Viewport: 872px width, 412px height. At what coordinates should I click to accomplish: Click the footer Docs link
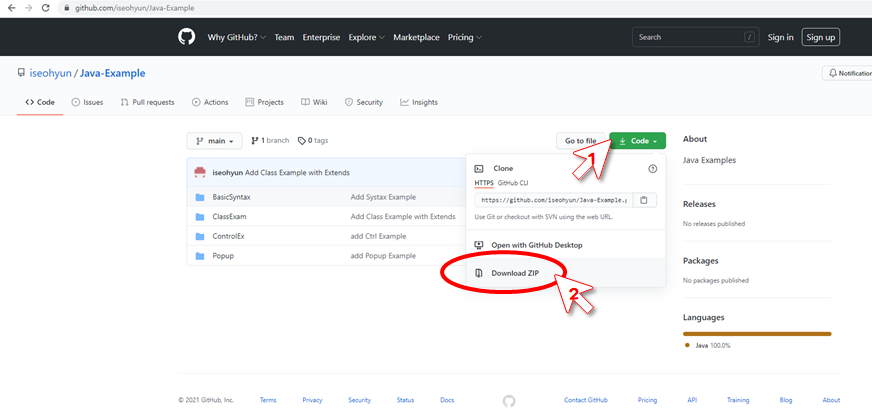tap(447, 400)
